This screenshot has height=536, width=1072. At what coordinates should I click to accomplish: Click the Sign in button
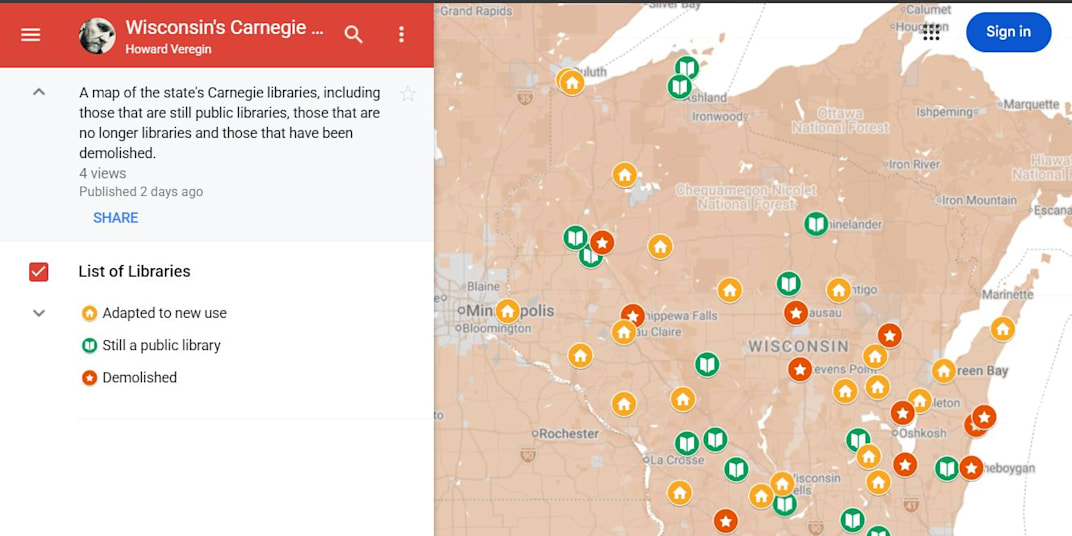click(x=1008, y=32)
